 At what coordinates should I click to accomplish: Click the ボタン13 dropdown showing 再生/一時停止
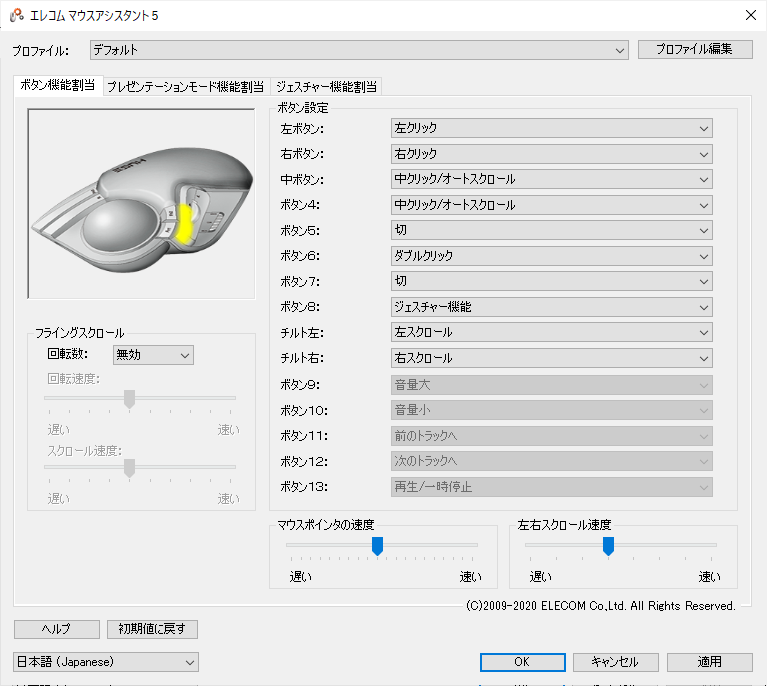click(551, 487)
